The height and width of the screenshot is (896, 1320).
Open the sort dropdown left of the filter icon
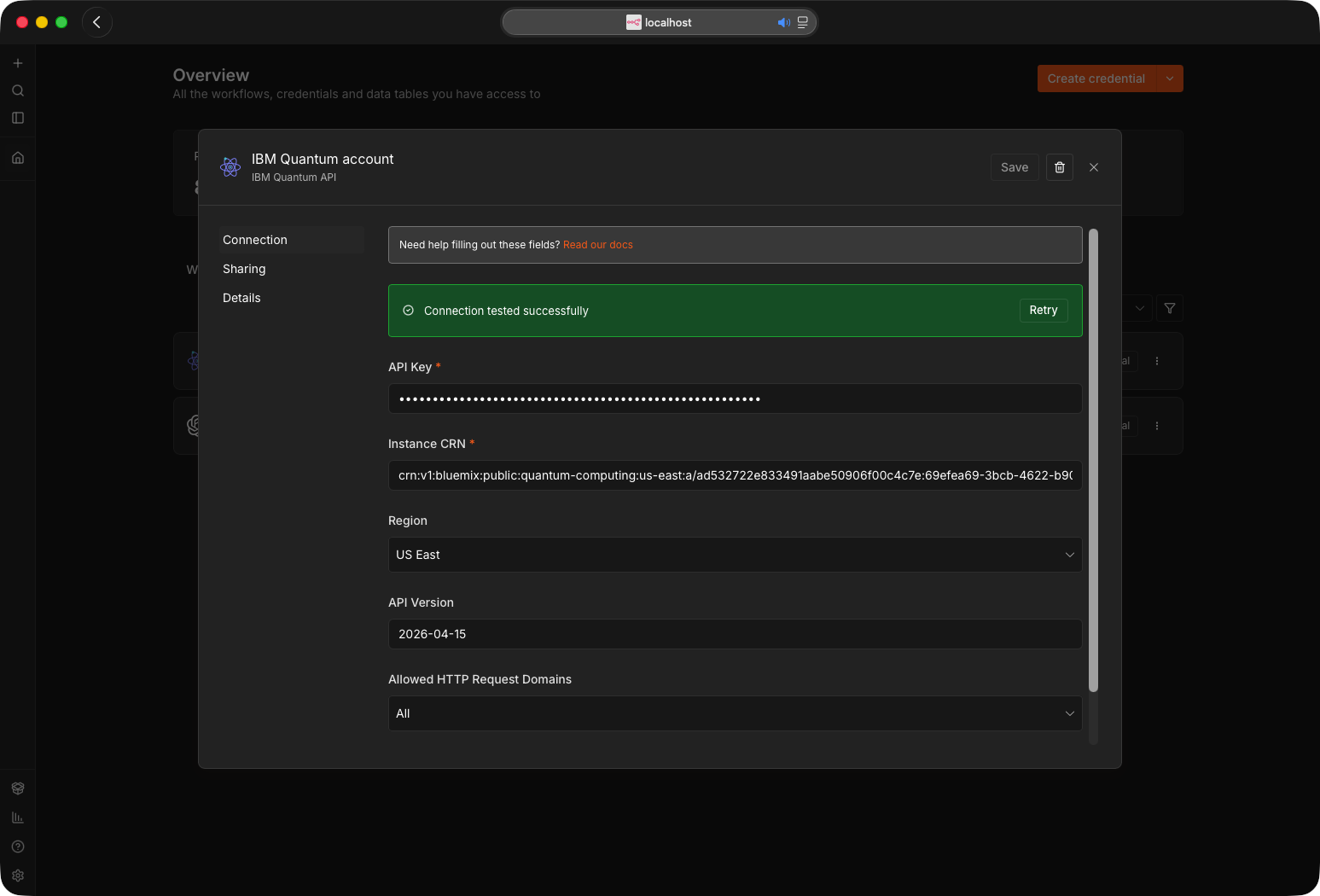click(1139, 309)
